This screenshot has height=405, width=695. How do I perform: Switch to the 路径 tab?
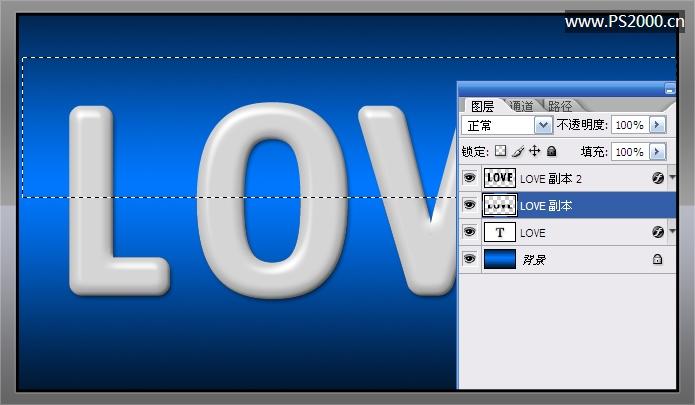(x=560, y=106)
